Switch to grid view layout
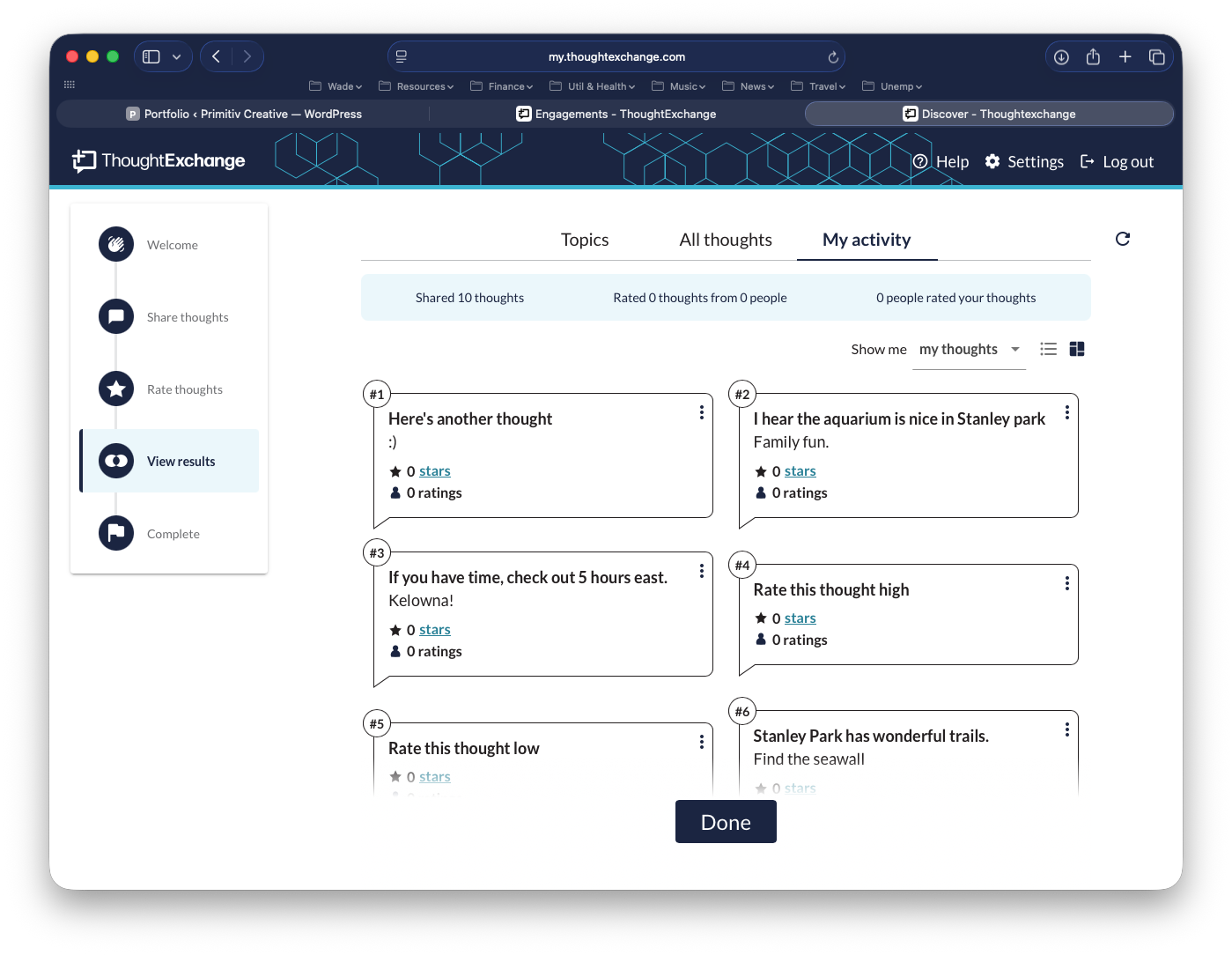 point(1076,349)
